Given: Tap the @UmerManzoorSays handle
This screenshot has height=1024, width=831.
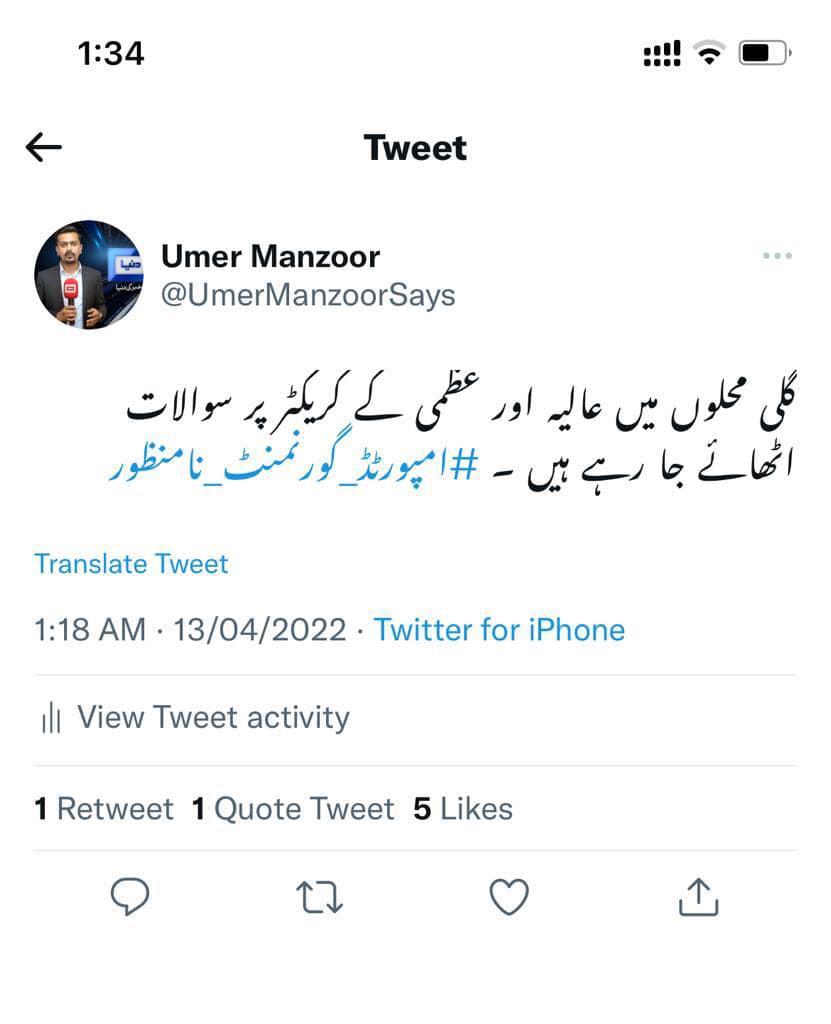Looking at the screenshot, I should click(x=308, y=295).
